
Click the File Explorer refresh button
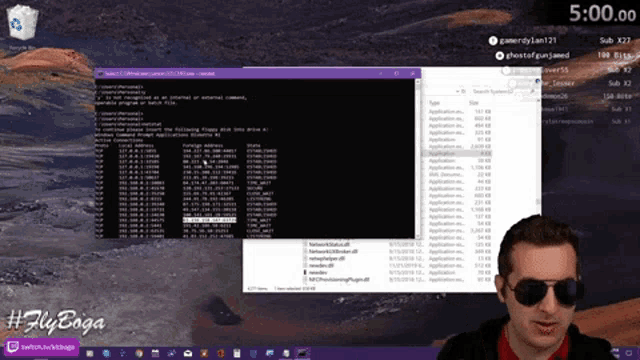coord(464,91)
